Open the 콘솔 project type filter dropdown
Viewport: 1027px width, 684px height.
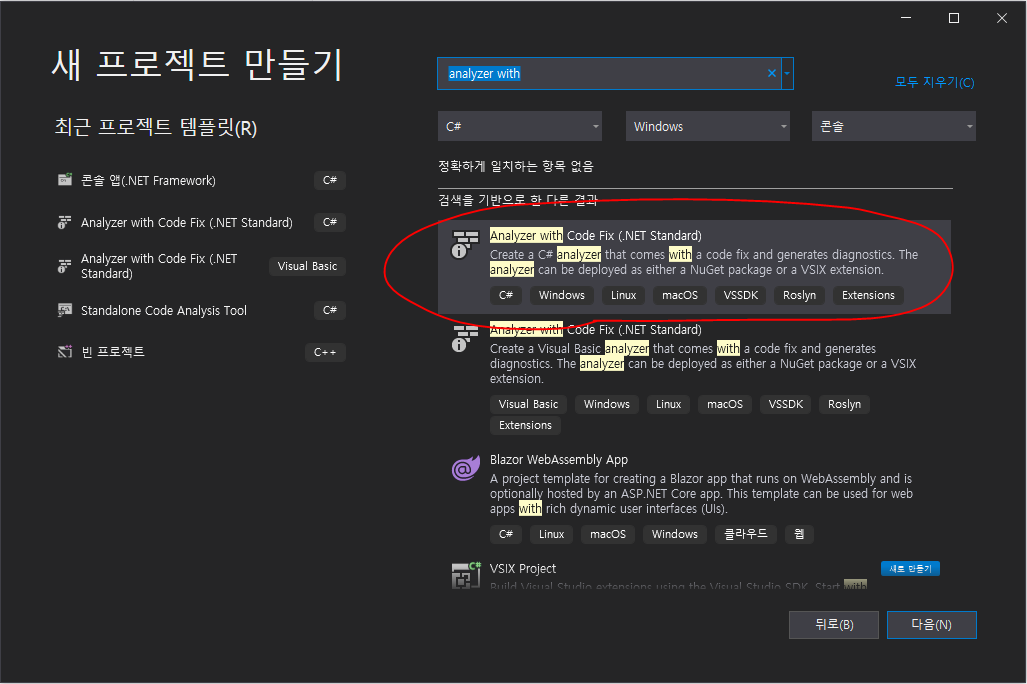point(894,126)
